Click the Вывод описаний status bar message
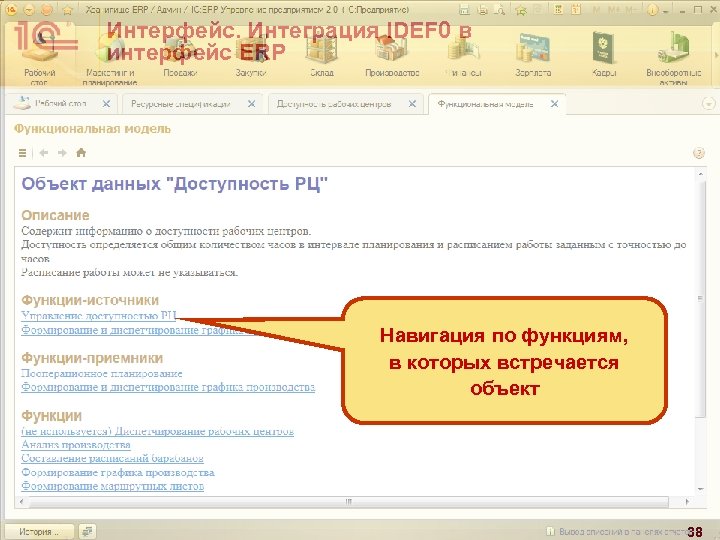 tap(618, 532)
